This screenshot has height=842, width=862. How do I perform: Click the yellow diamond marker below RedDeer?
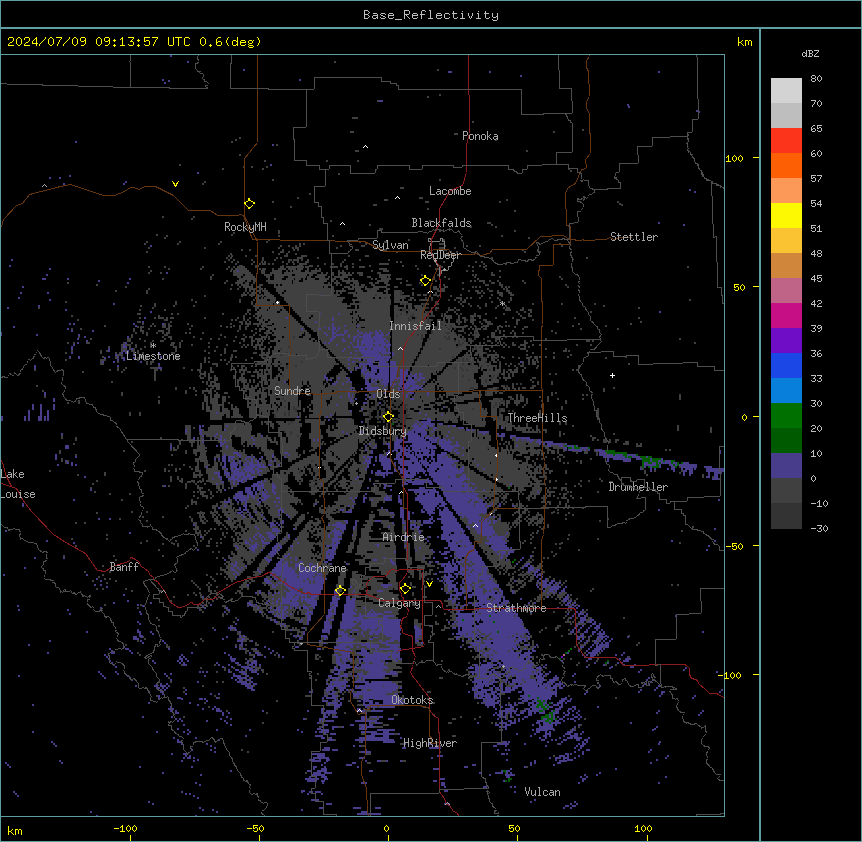click(425, 281)
